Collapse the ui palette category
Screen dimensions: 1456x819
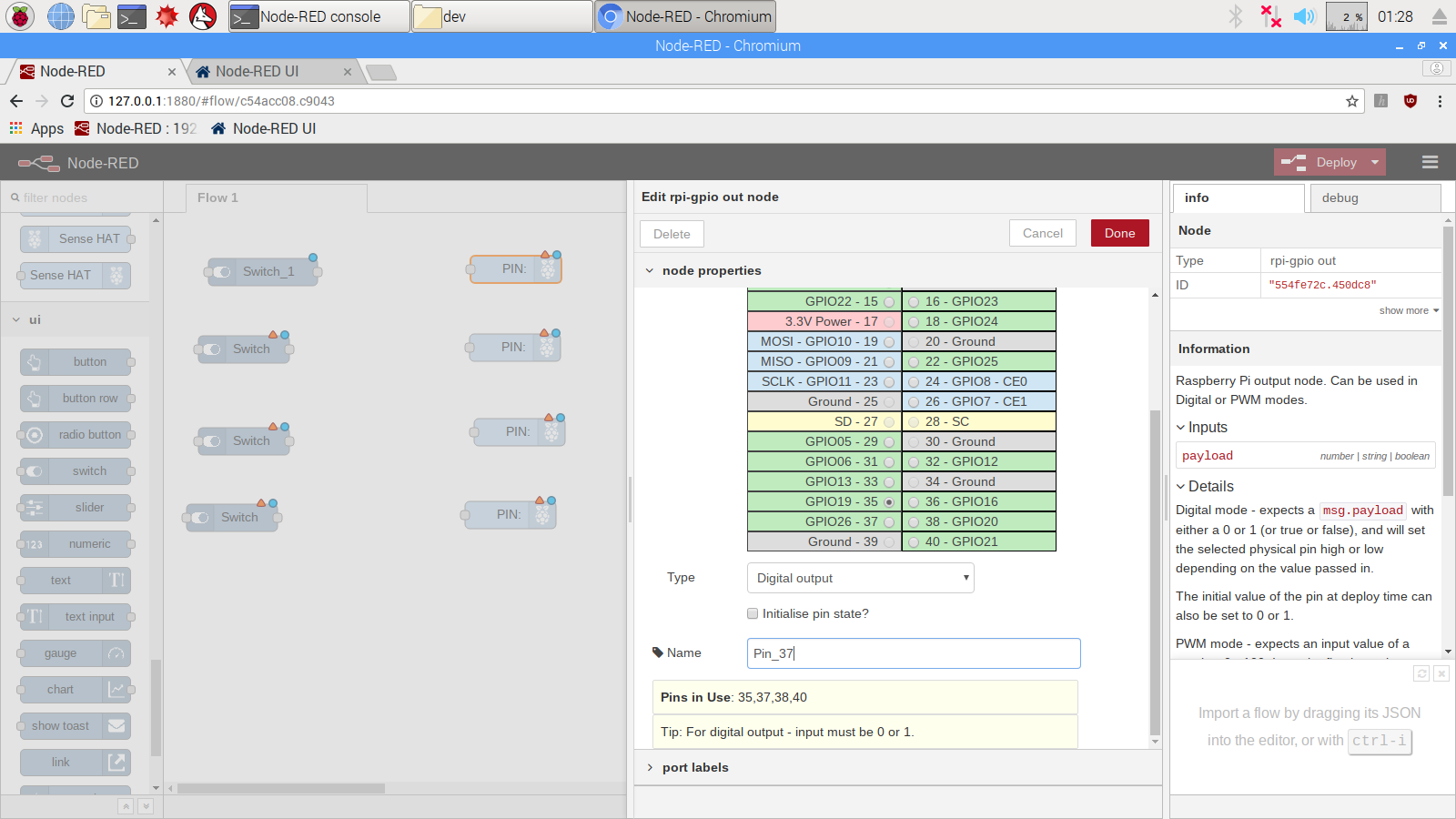pyautogui.click(x=16, y=319)
